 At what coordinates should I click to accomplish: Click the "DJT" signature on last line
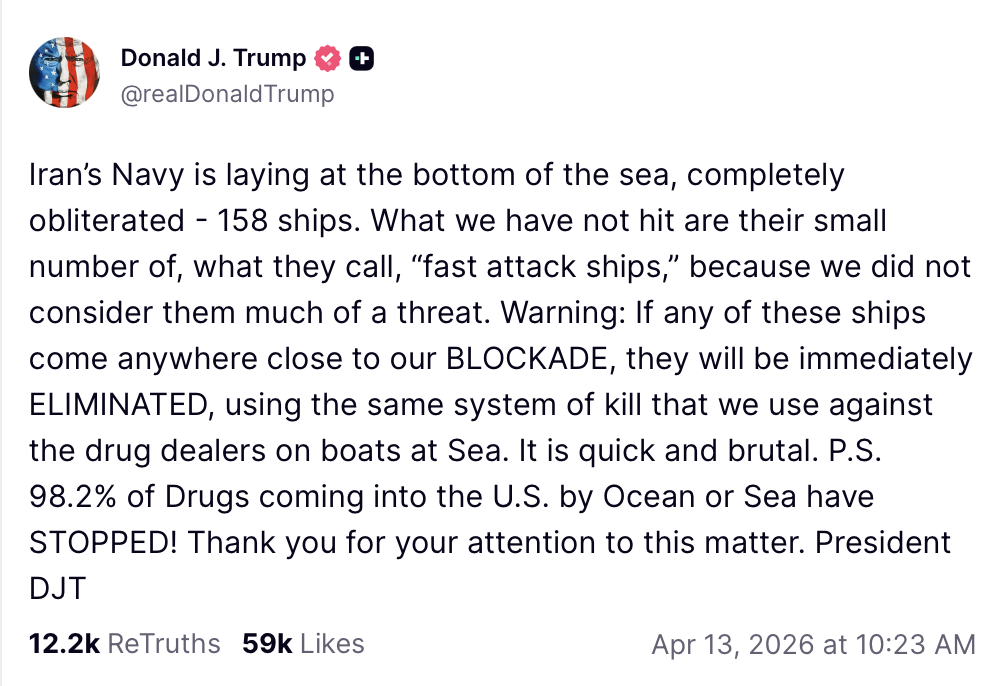[x=57, y=589]
